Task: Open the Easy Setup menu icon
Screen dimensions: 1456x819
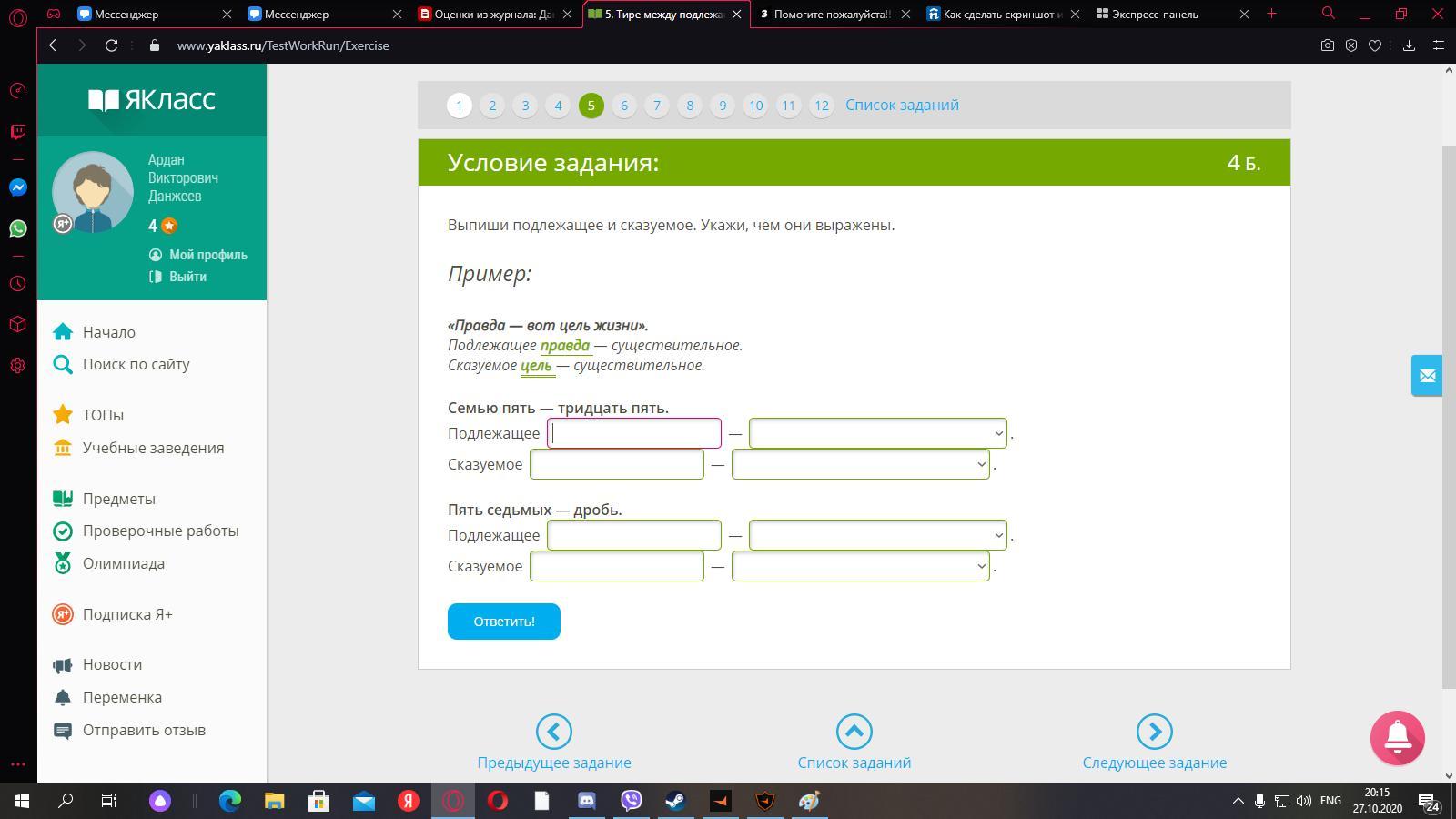Action: click(x=1439, y=45)
